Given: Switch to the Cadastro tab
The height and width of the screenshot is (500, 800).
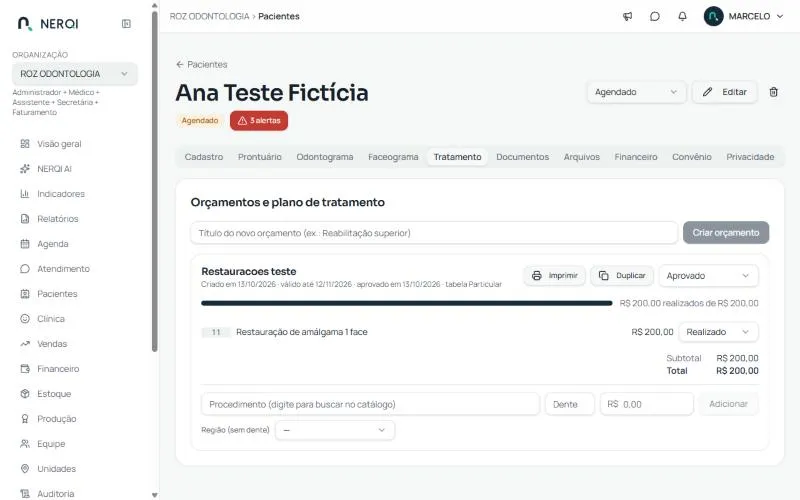Looking at the screenshot, I should [204, 157].
